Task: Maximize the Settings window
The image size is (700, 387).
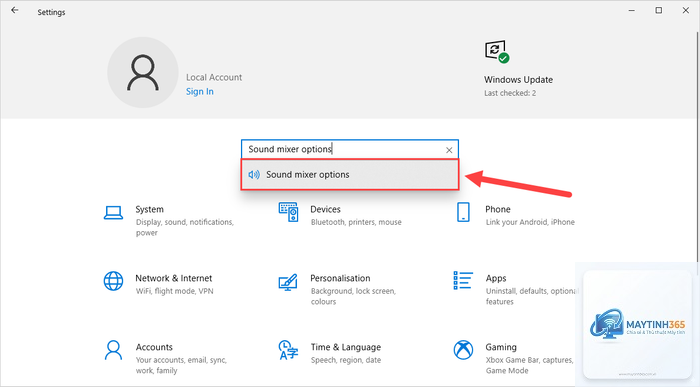Action: click(658, 10)
